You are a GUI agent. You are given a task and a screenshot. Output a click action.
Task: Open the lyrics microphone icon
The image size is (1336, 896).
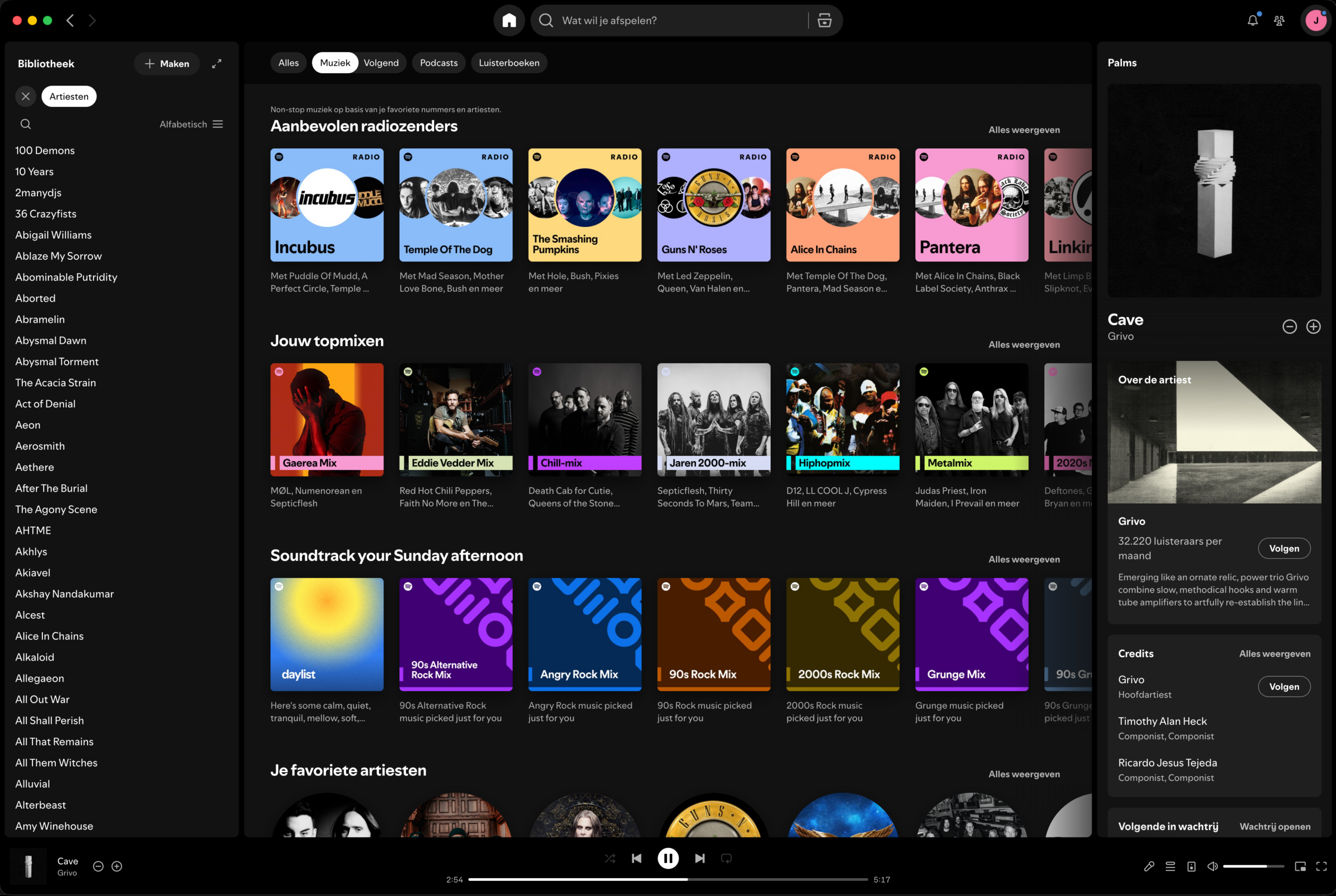(x=1149, y=866)
